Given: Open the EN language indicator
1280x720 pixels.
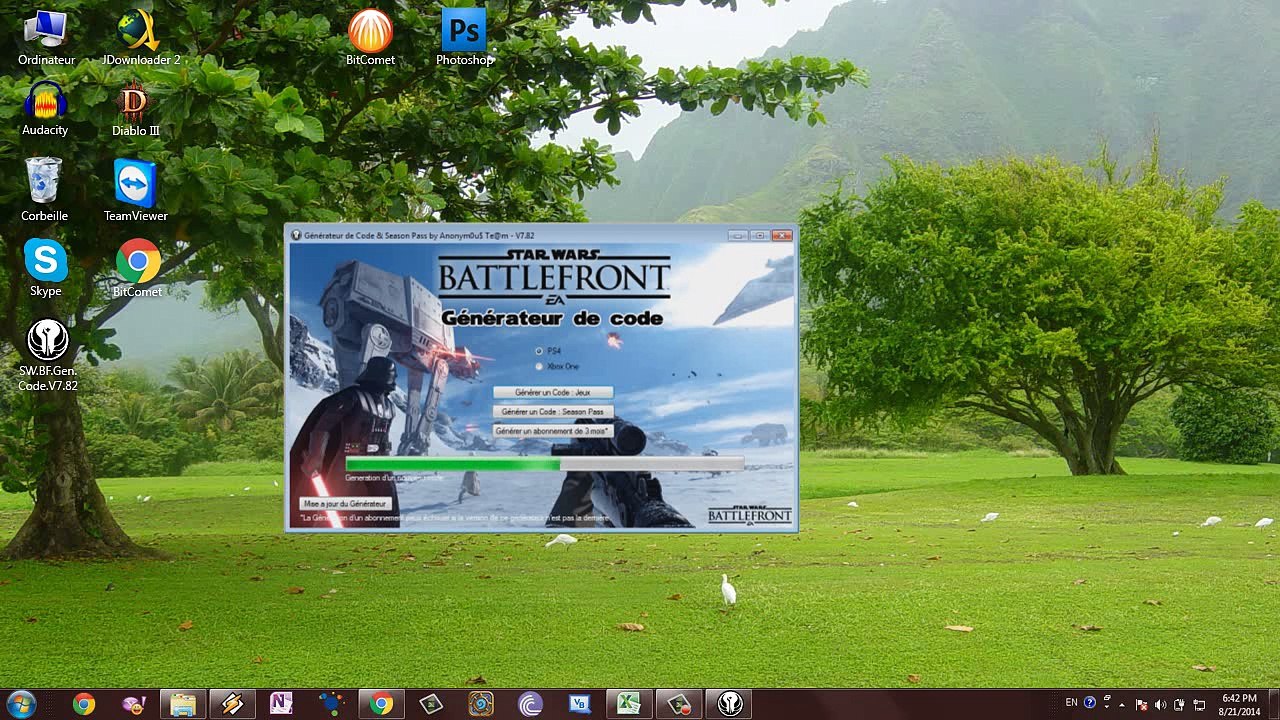Looking at the screenshot, I should point(1071,703).
